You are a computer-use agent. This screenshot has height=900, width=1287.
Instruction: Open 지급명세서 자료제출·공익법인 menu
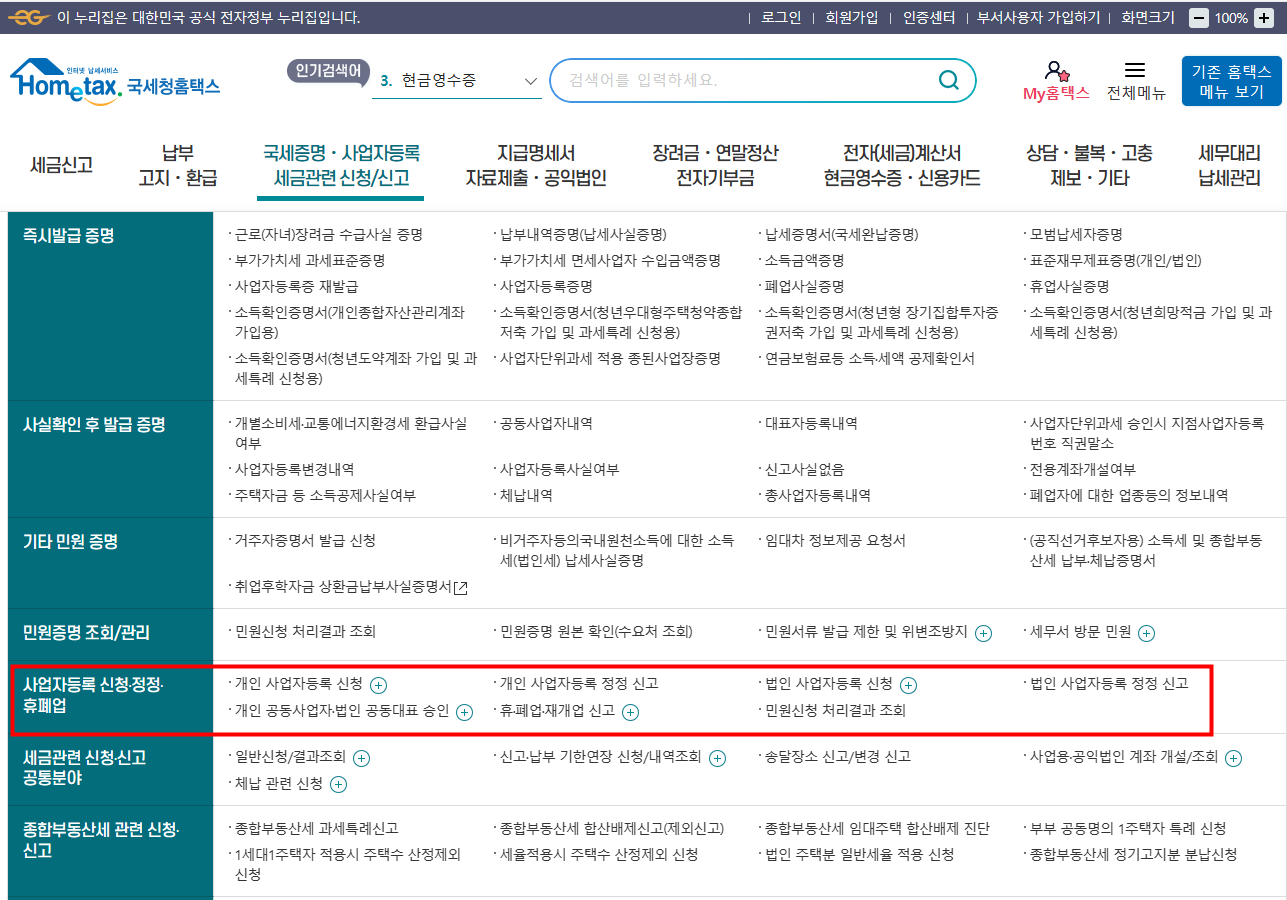coord(536,166)
